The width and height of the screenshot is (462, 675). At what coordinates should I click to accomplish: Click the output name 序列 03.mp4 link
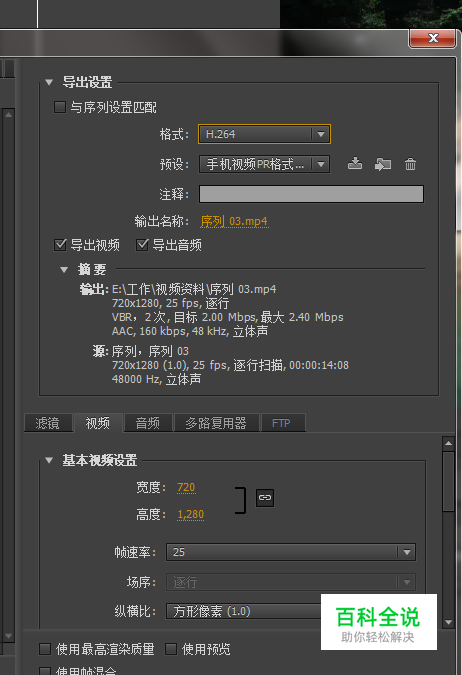click(x=234, y=221)
